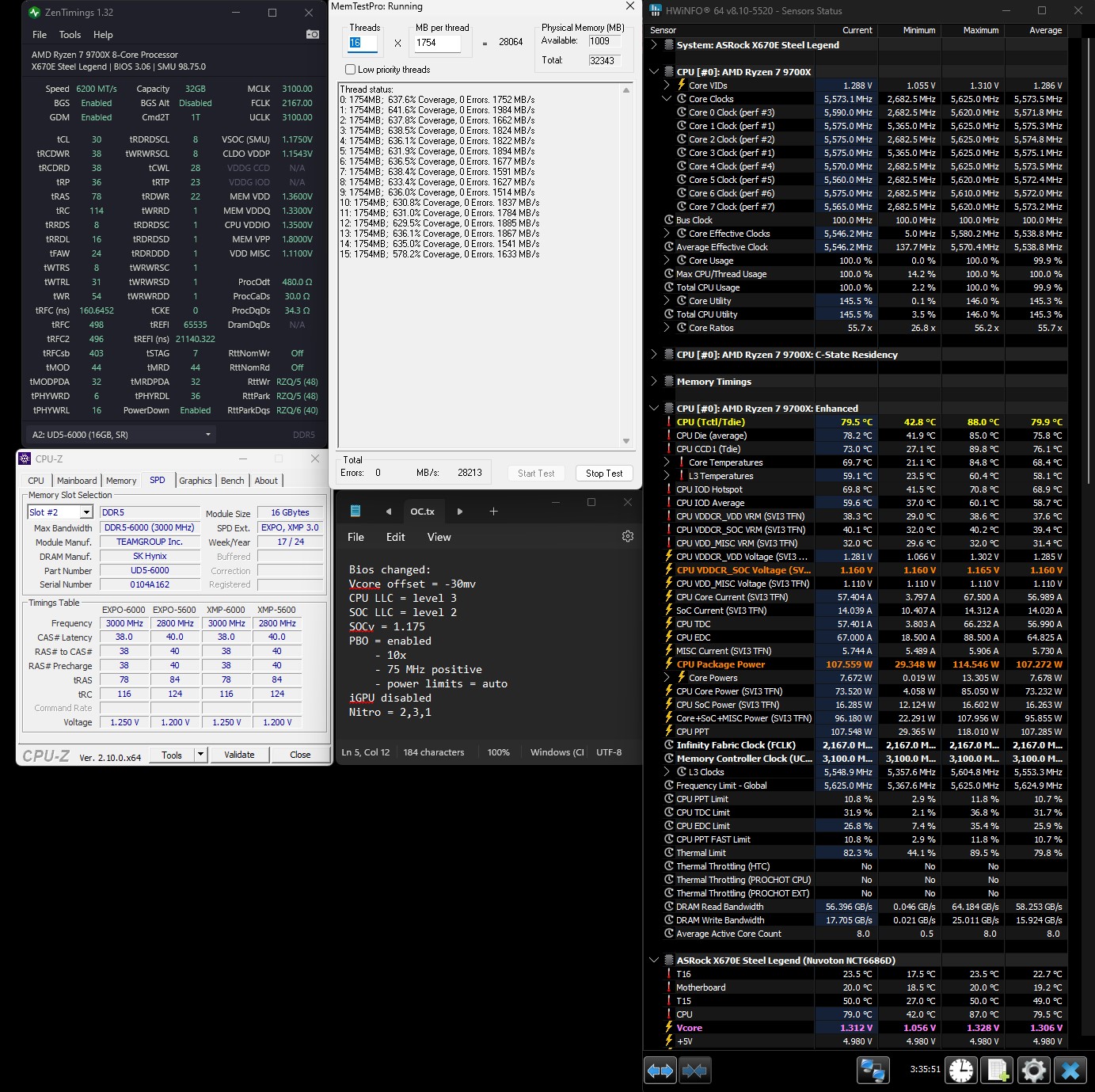Open HWiNFO remote network monitoring icon
The image size is (1095, 1092).
(873, 1071)
